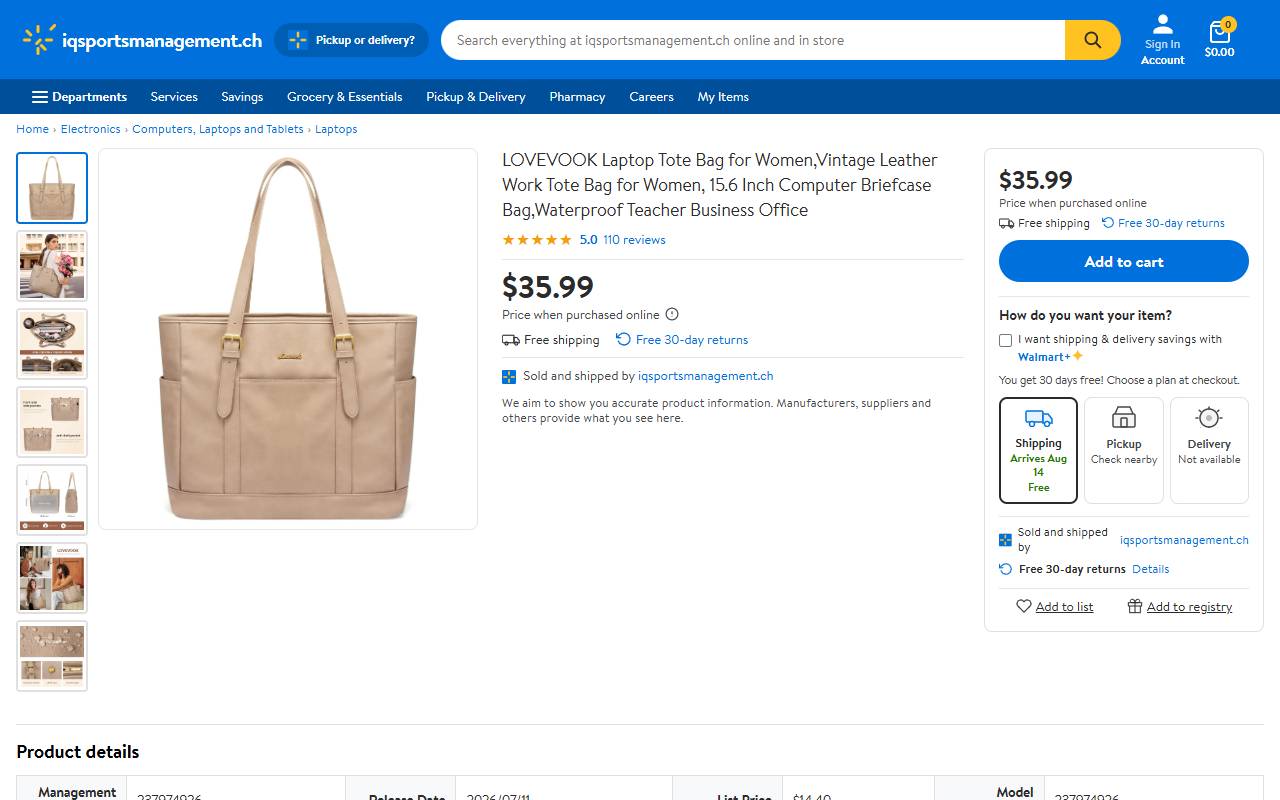Open My Items

coord(723,97)
